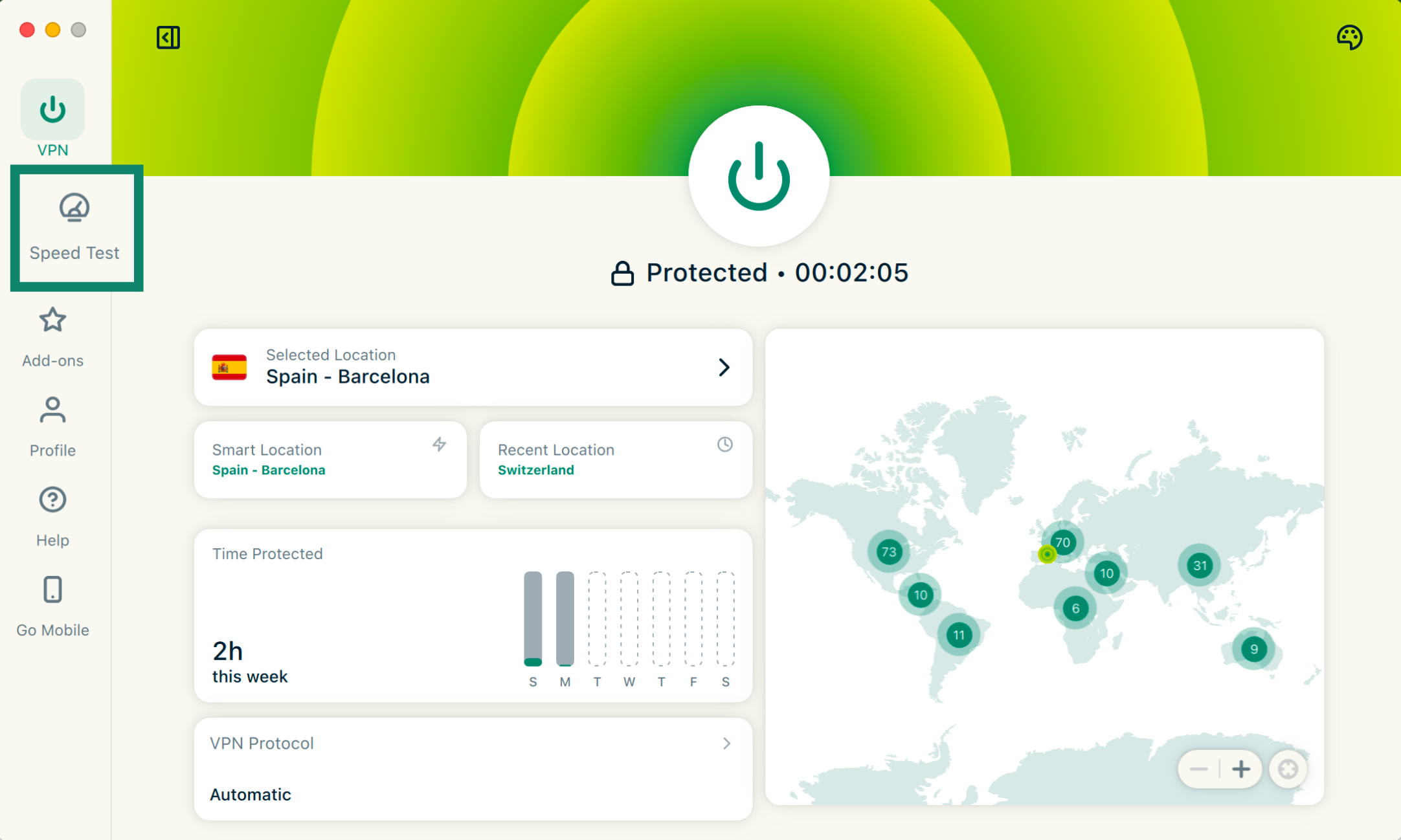
Task: Expand the VPN Protocol options arrow
Action: (726, 744)
